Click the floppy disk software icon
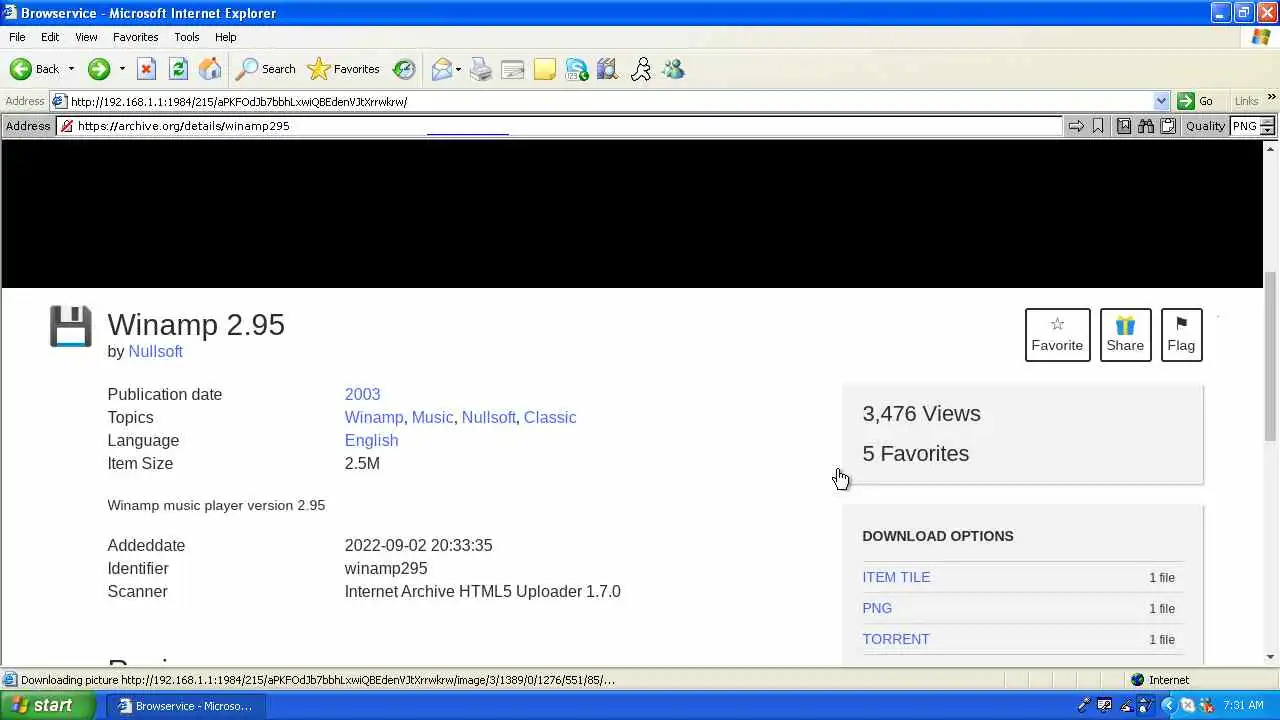The height and width of the screenshot is (720, 1280). tap(71, 327)
